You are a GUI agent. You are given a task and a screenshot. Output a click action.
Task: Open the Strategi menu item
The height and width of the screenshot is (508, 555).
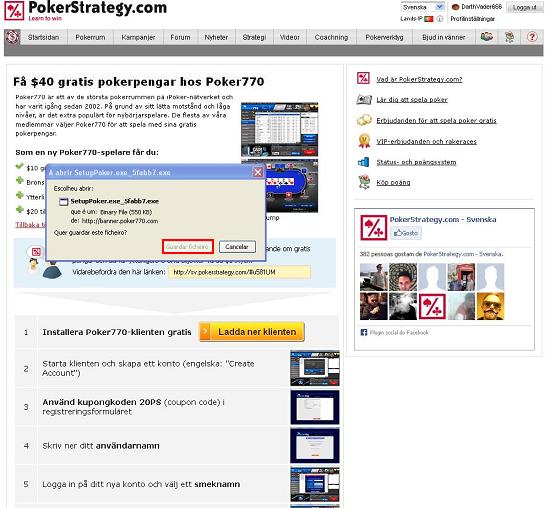pos(254,37)
